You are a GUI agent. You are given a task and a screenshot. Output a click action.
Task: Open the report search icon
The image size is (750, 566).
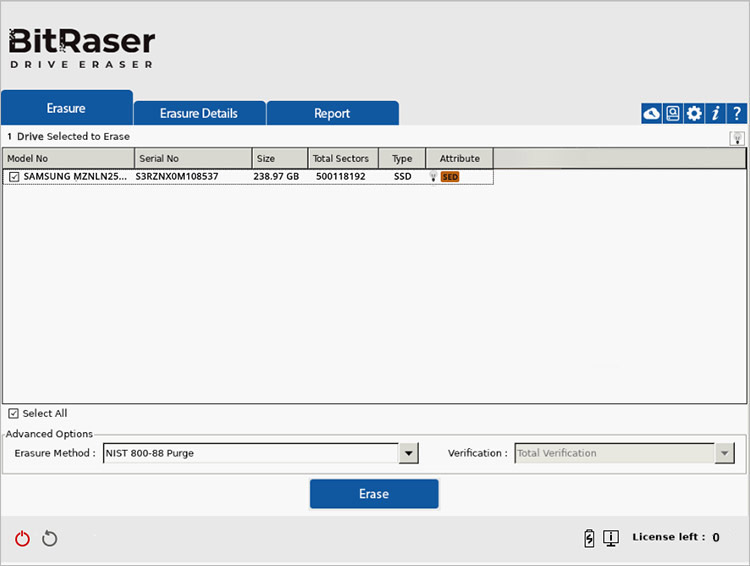point(673,114)
